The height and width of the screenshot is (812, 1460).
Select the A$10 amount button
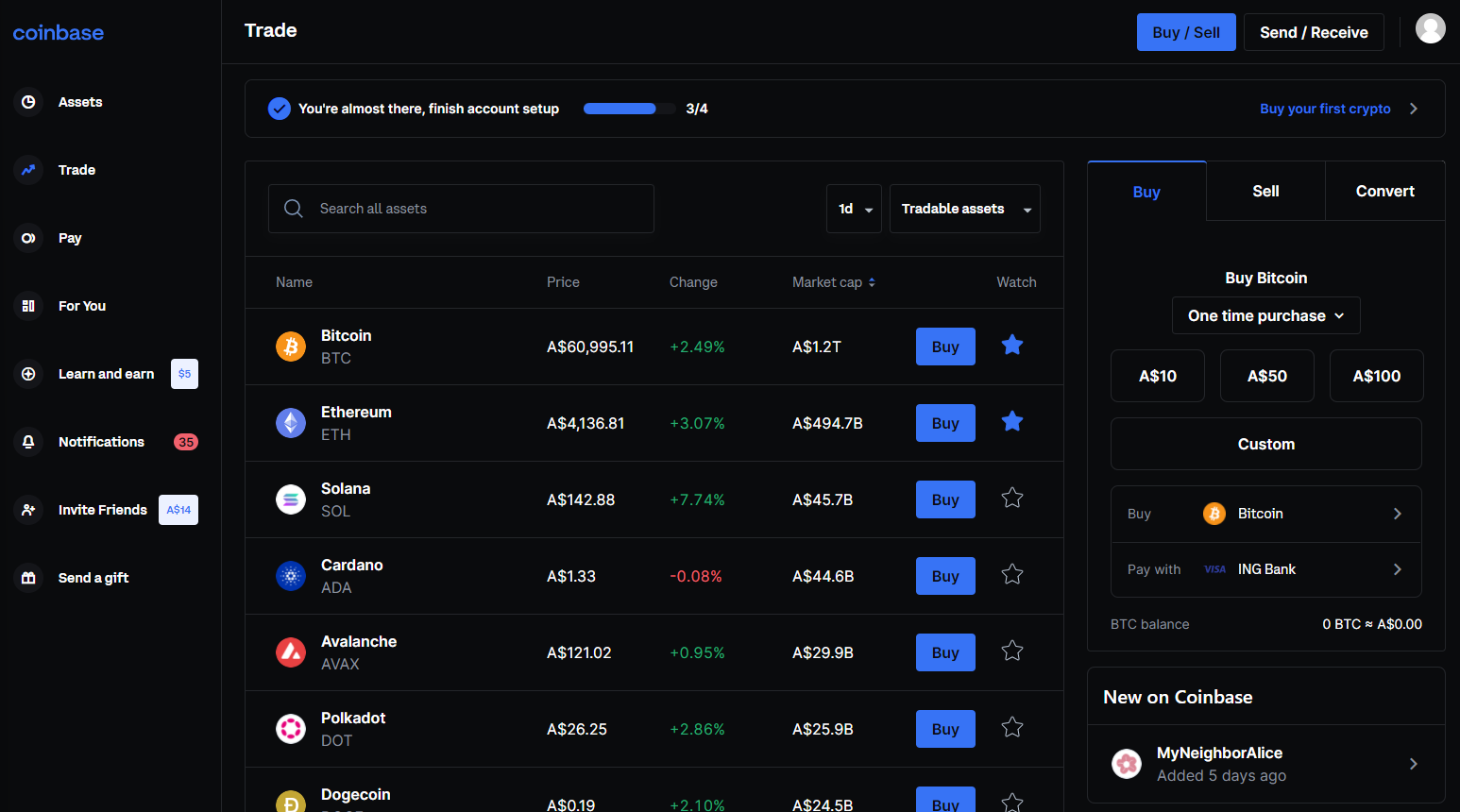point(1158,376)
